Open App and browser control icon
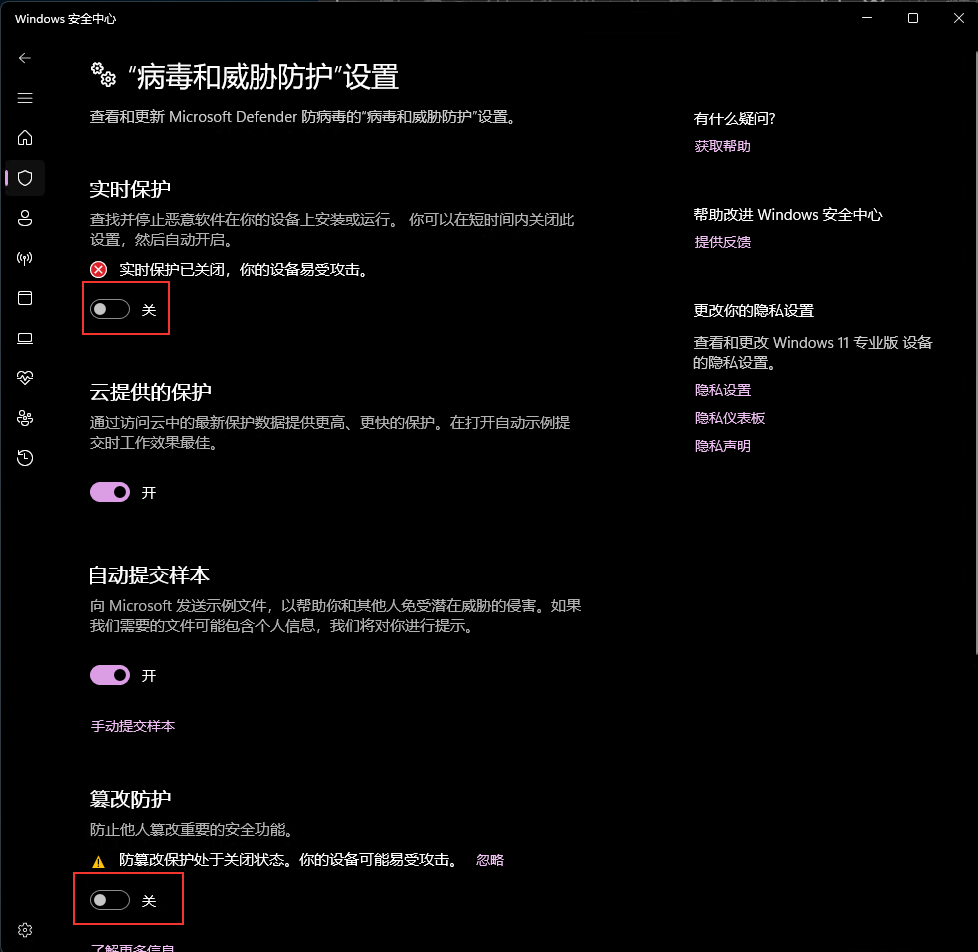The width and height of the screenshot is (978, 952). click(25, 298)
